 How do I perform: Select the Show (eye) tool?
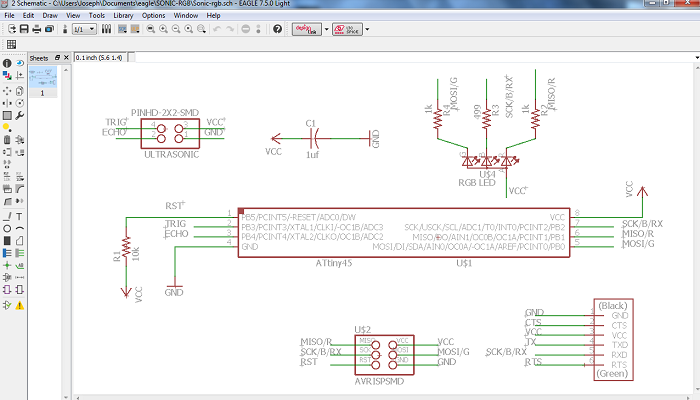click(20, 63)
